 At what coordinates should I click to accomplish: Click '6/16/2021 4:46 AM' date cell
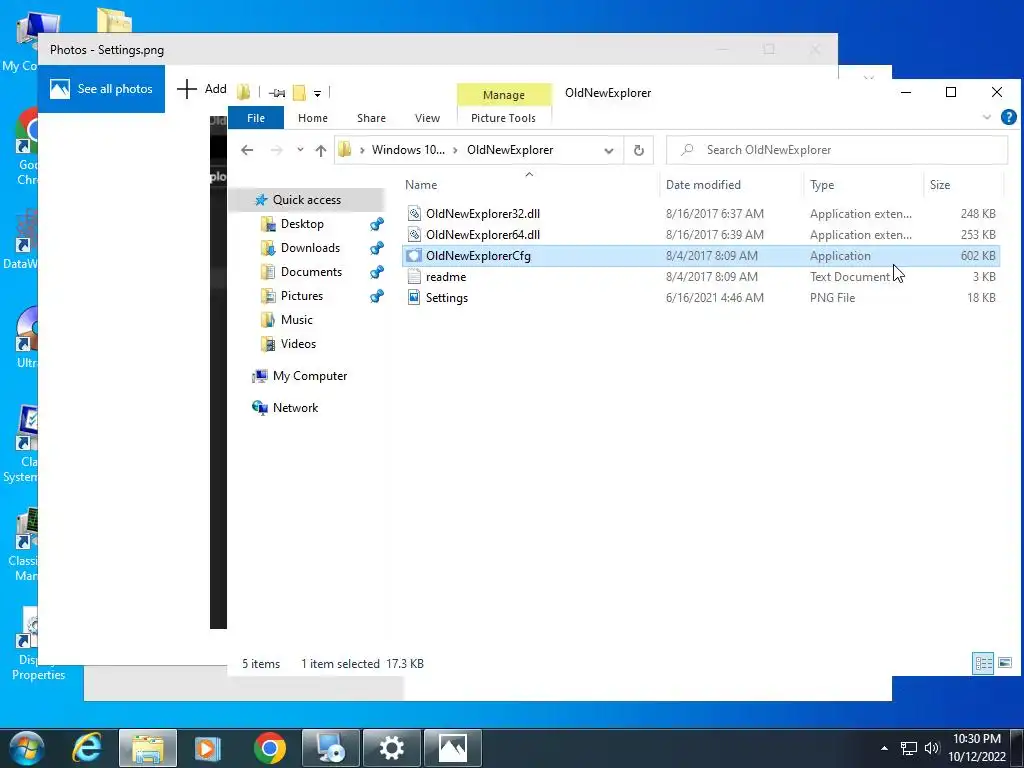(x=714, y=297)
